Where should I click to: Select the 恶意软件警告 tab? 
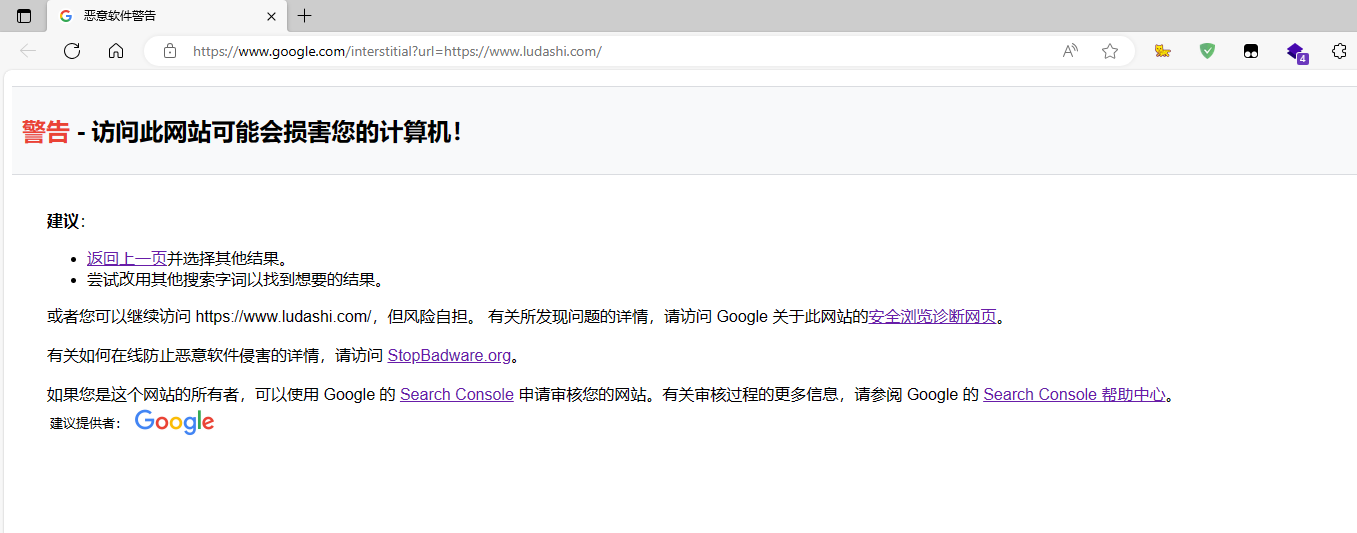150,16
